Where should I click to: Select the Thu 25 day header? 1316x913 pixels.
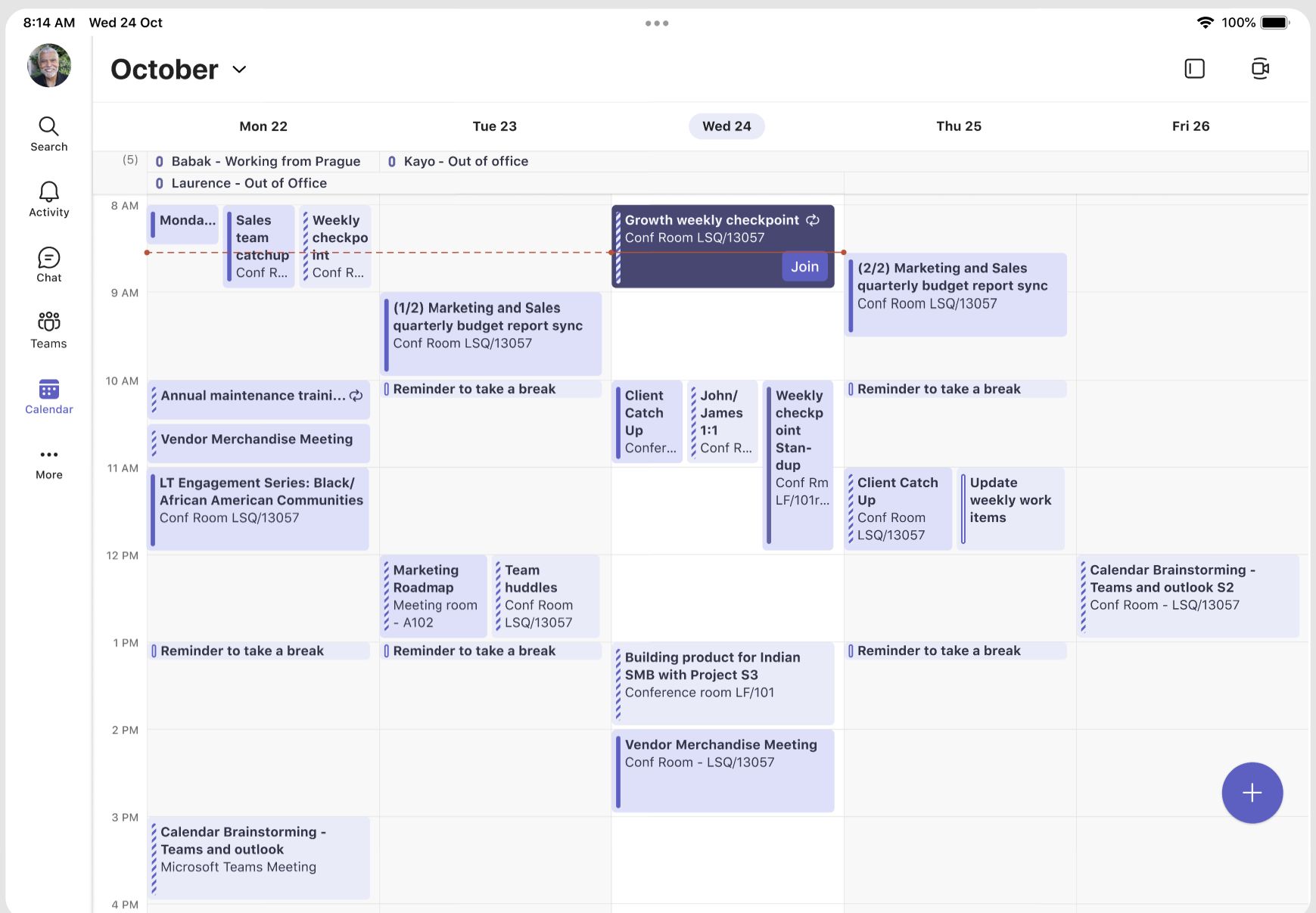pyautogui.click(x=958, y=126)
